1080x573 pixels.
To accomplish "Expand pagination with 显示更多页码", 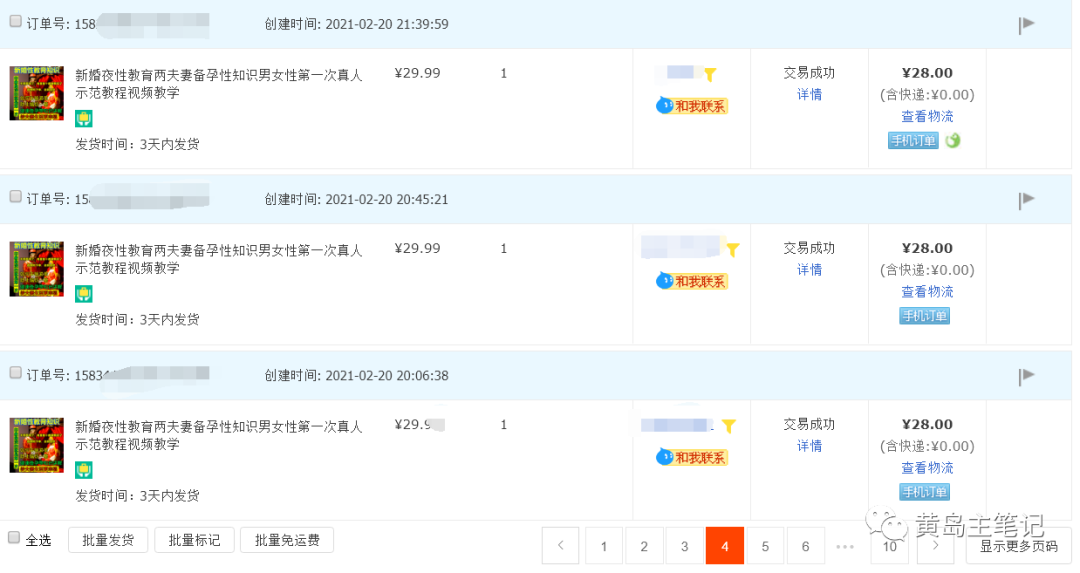I will coord(1018,546).
